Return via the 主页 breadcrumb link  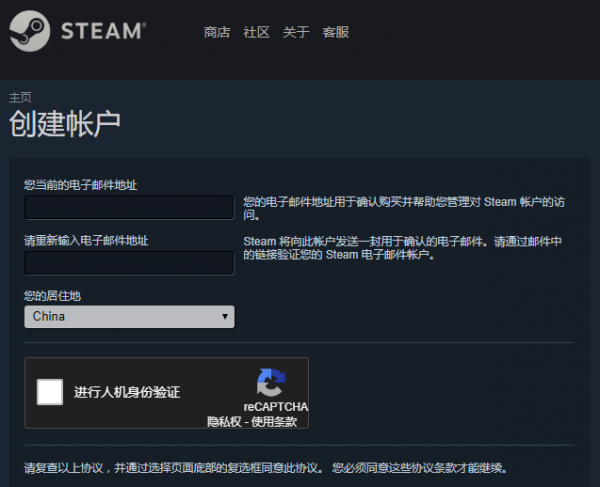coord(20,97)
